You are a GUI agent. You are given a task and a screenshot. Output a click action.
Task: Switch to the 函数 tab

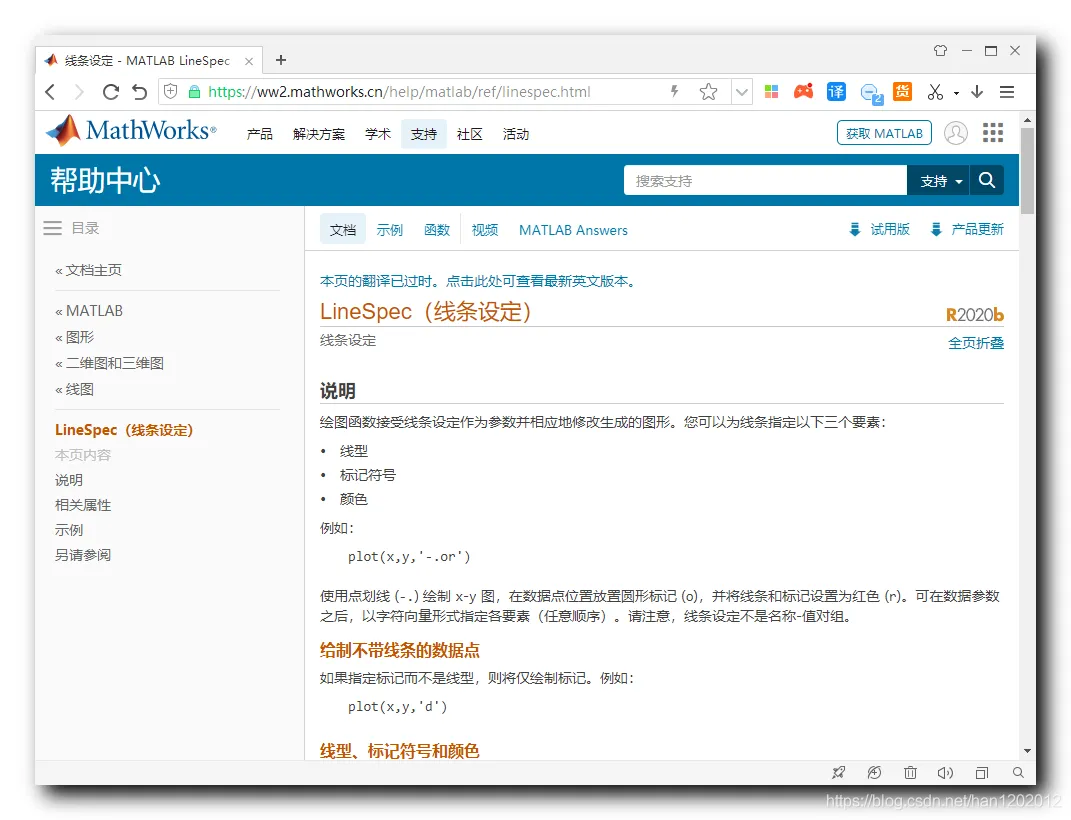coord(437,230)
